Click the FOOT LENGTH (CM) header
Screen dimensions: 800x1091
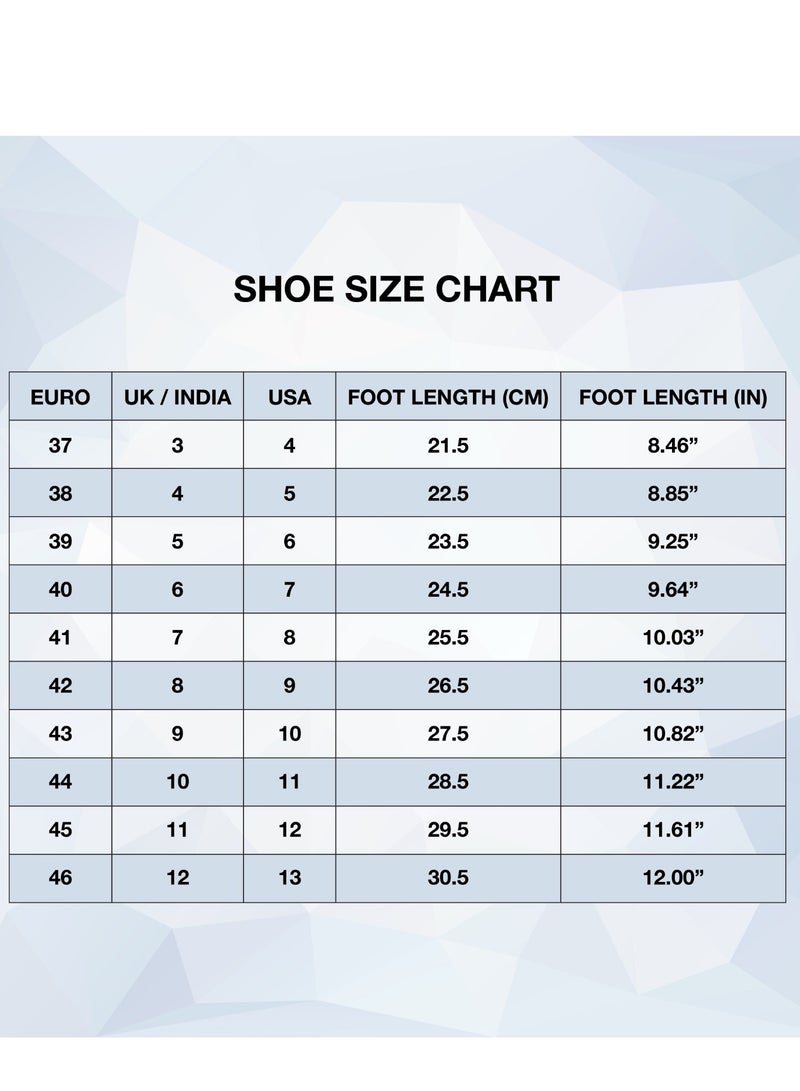point(448,397)
